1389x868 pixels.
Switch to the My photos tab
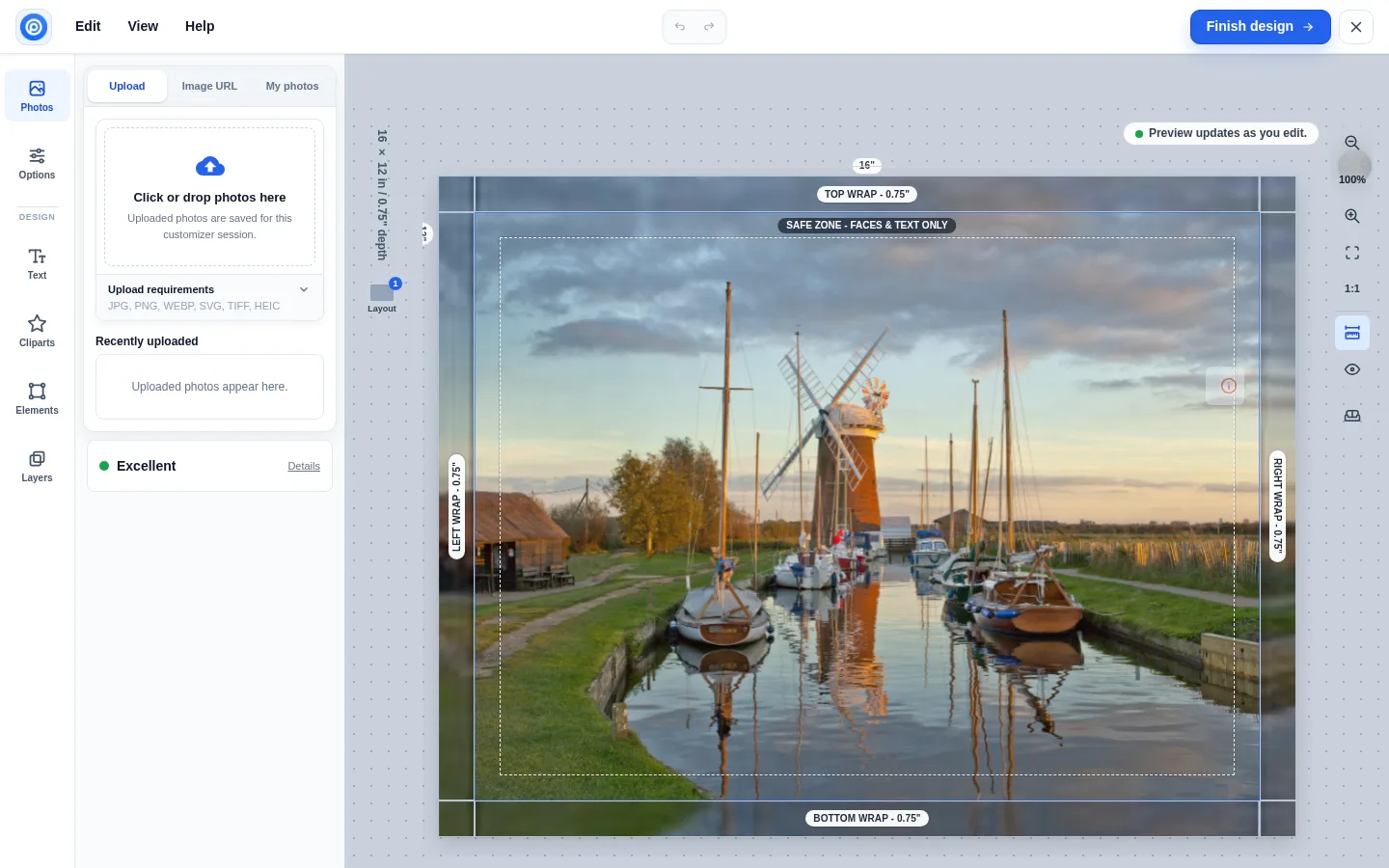[292, 86]
